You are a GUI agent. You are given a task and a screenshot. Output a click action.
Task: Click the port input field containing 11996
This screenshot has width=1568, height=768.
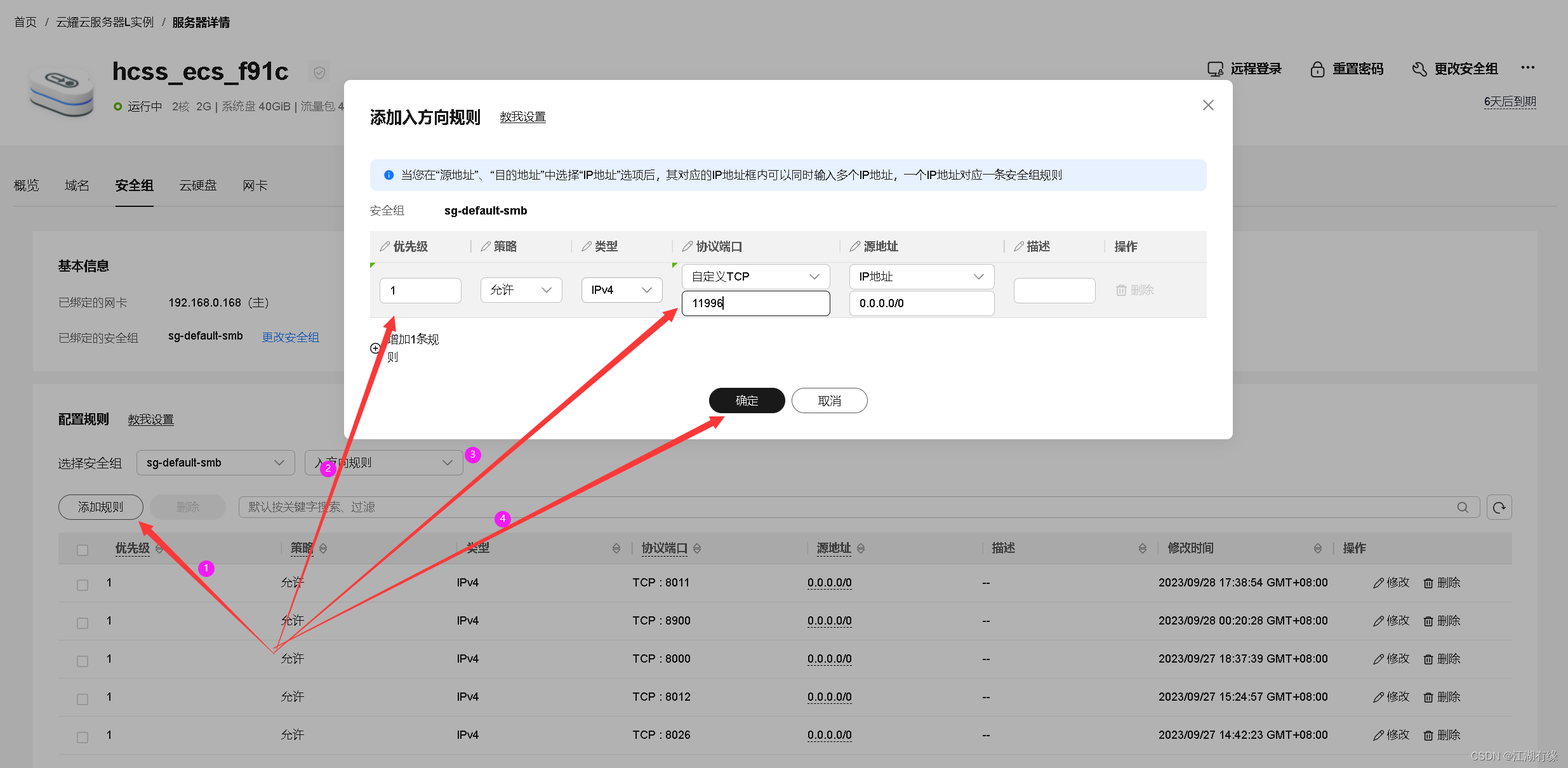coord(755,303)
